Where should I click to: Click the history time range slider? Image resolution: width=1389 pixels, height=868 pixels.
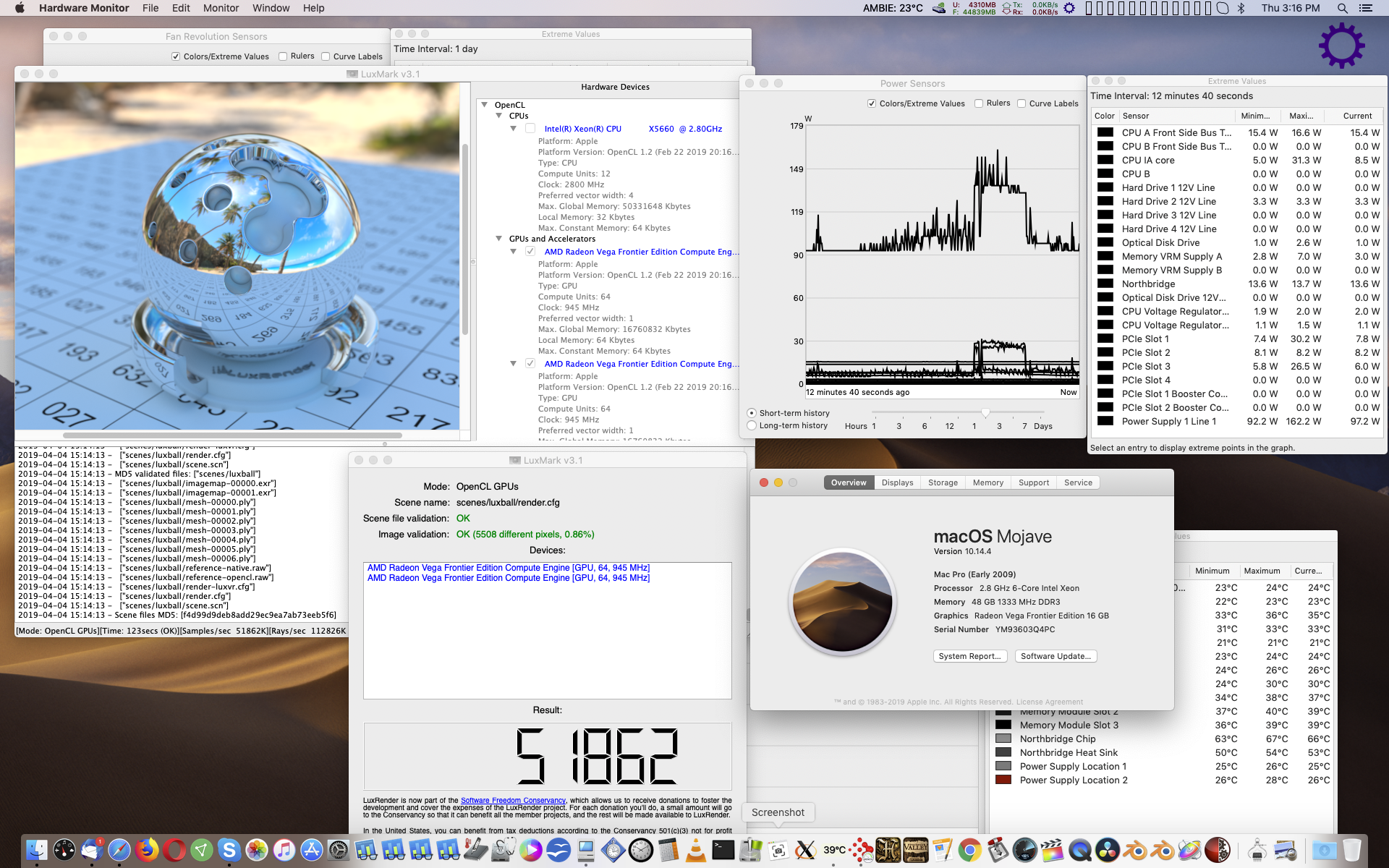pyautogui.click(x=985, y=413)
